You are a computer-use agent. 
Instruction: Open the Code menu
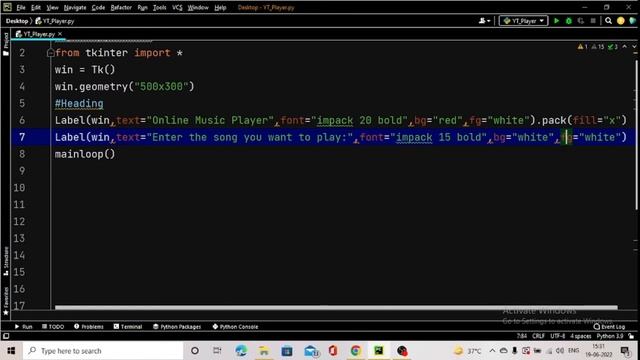(98, 7)
